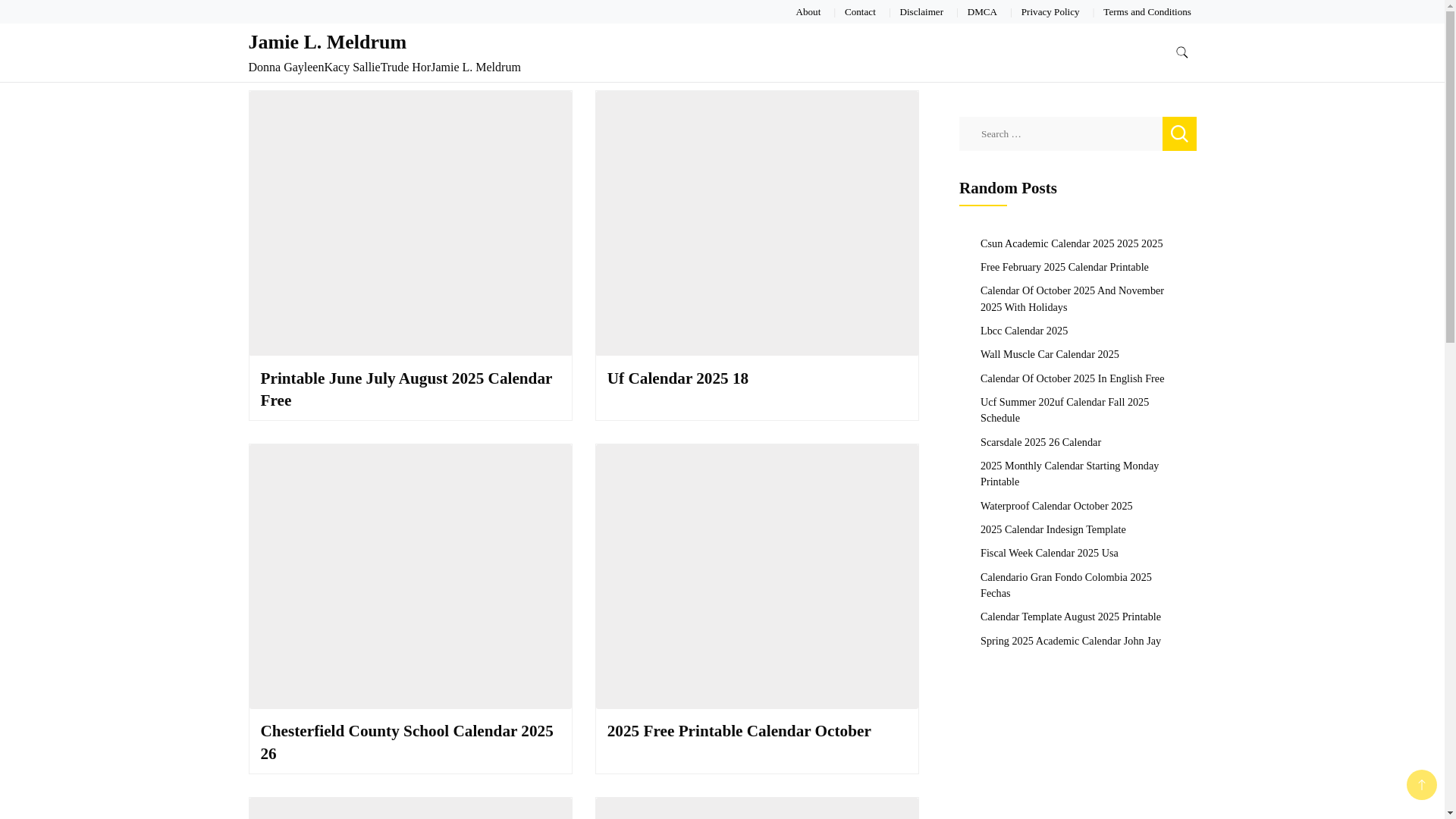Click the Jamie L. Meldrum site title
The image size is (1456, 819).
[328, 42]
